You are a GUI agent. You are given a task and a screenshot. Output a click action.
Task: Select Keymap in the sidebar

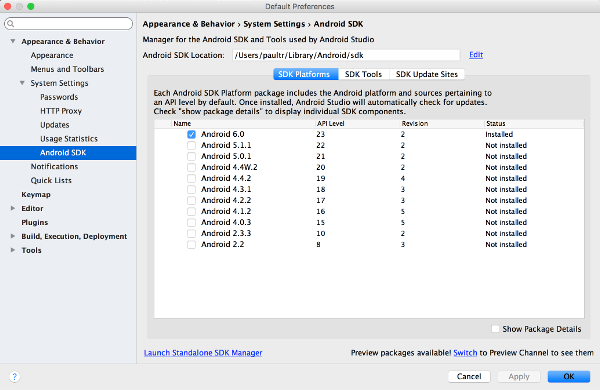pos(36,194)
